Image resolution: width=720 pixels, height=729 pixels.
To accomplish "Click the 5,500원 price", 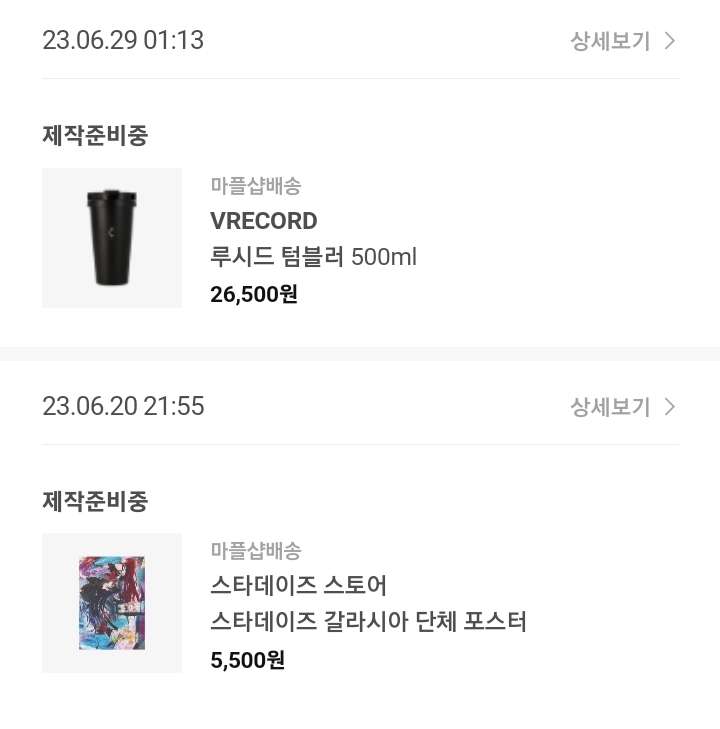I will [248, 660].
